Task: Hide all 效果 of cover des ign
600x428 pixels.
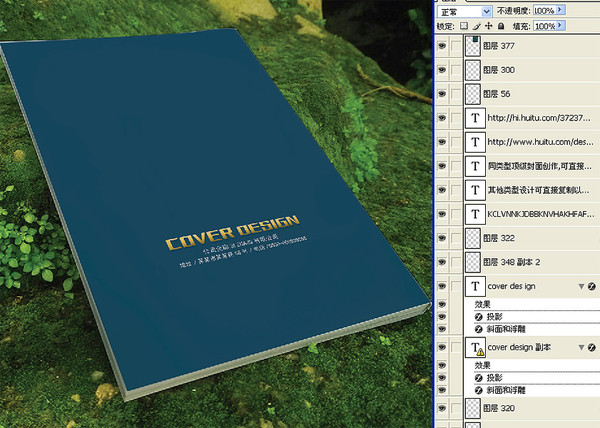Action: click(x=442, y=304)
